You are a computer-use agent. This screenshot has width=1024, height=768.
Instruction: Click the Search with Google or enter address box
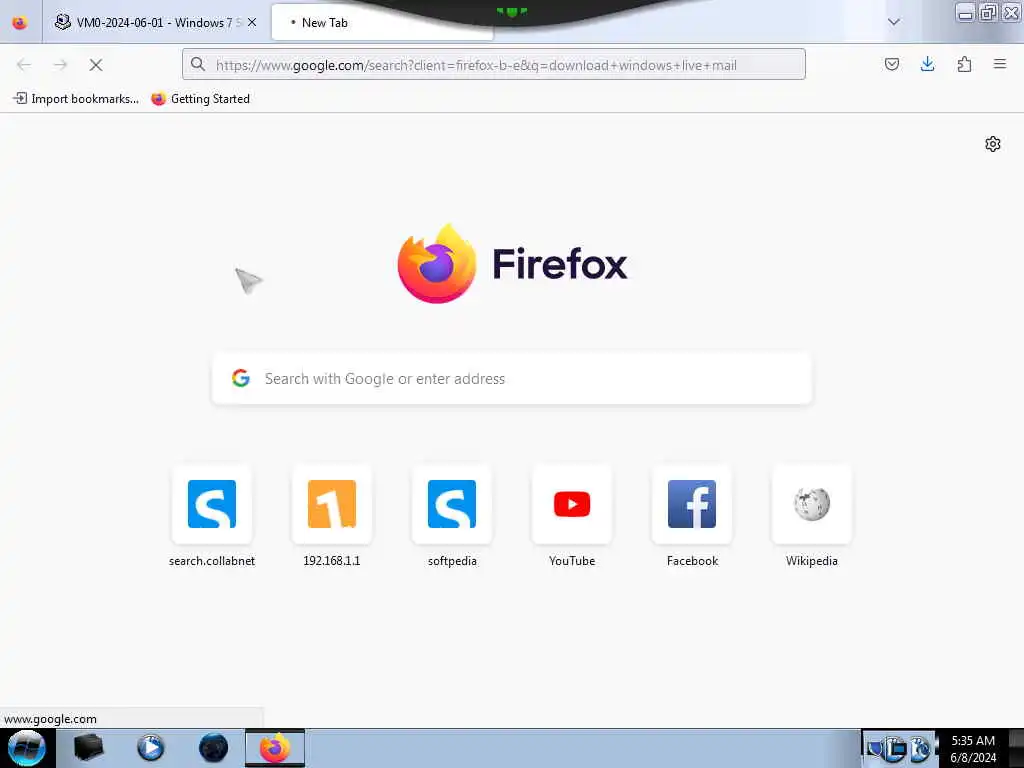pyautogui.click(x=512, y=379)
